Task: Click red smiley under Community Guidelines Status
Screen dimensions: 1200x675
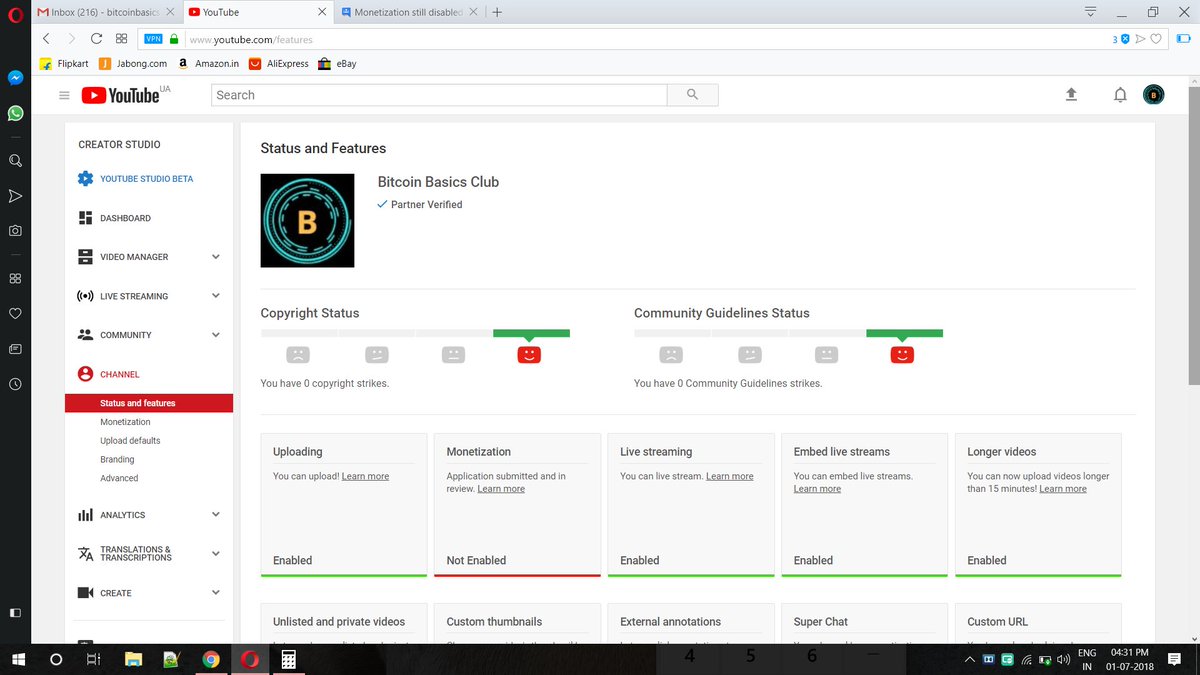Action: coord(902,354)
